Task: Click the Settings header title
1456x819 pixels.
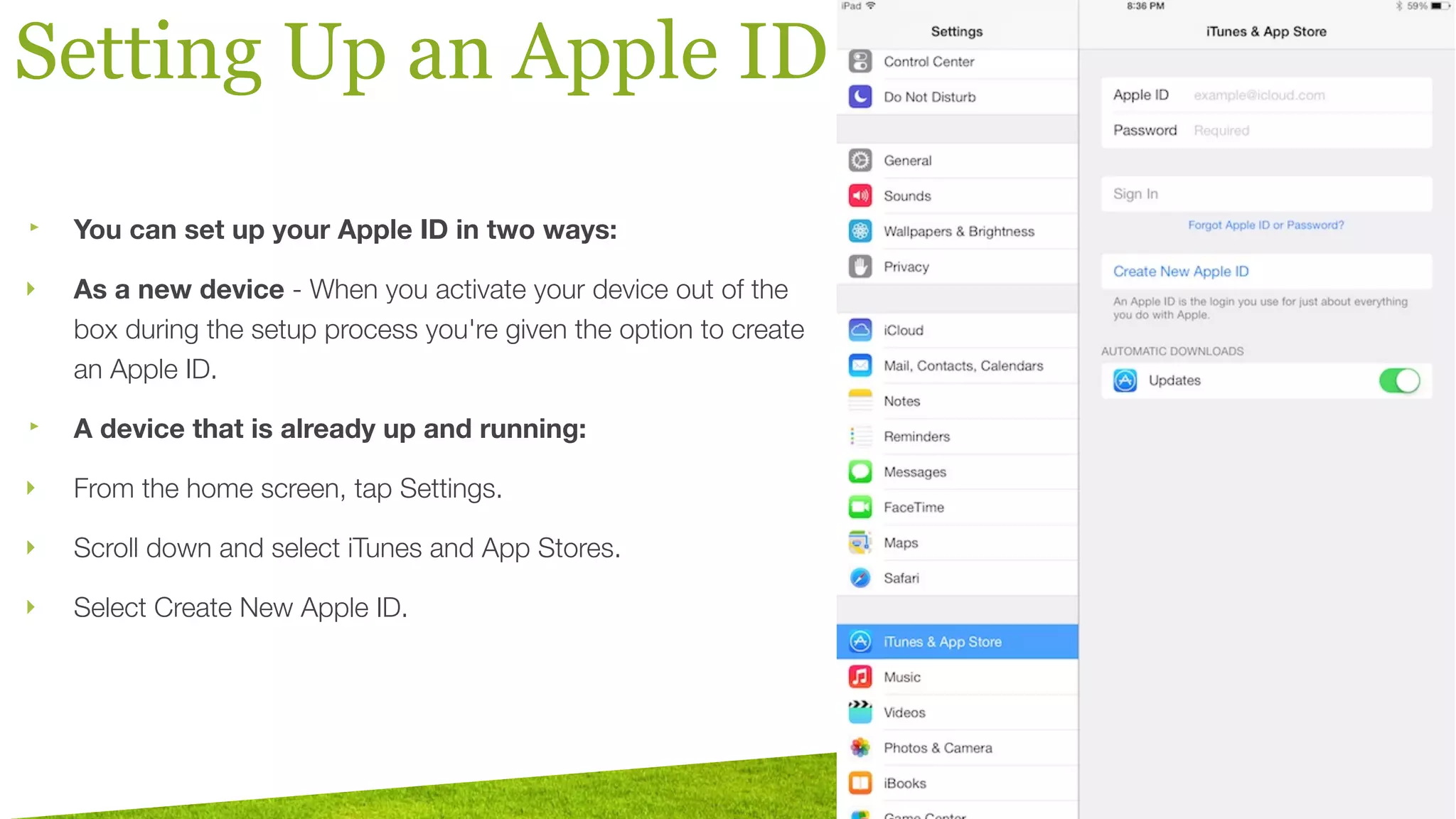Action: (957, 31)
